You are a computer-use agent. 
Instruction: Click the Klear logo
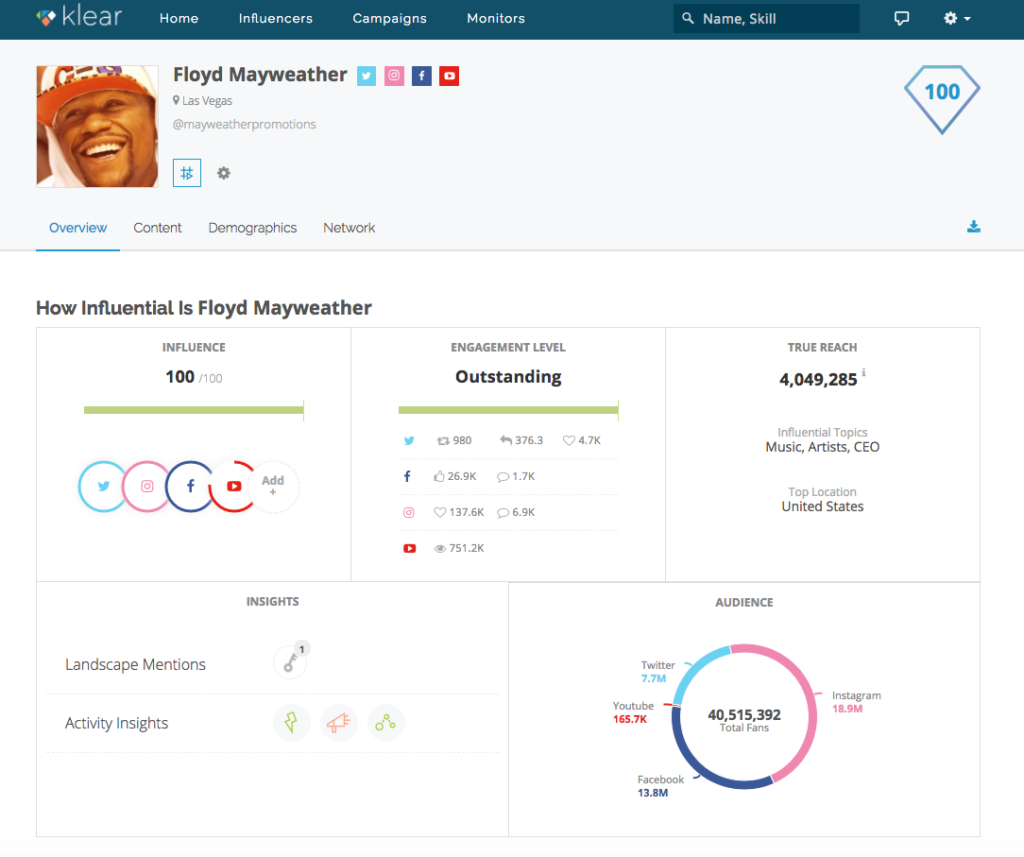[79, 17]
